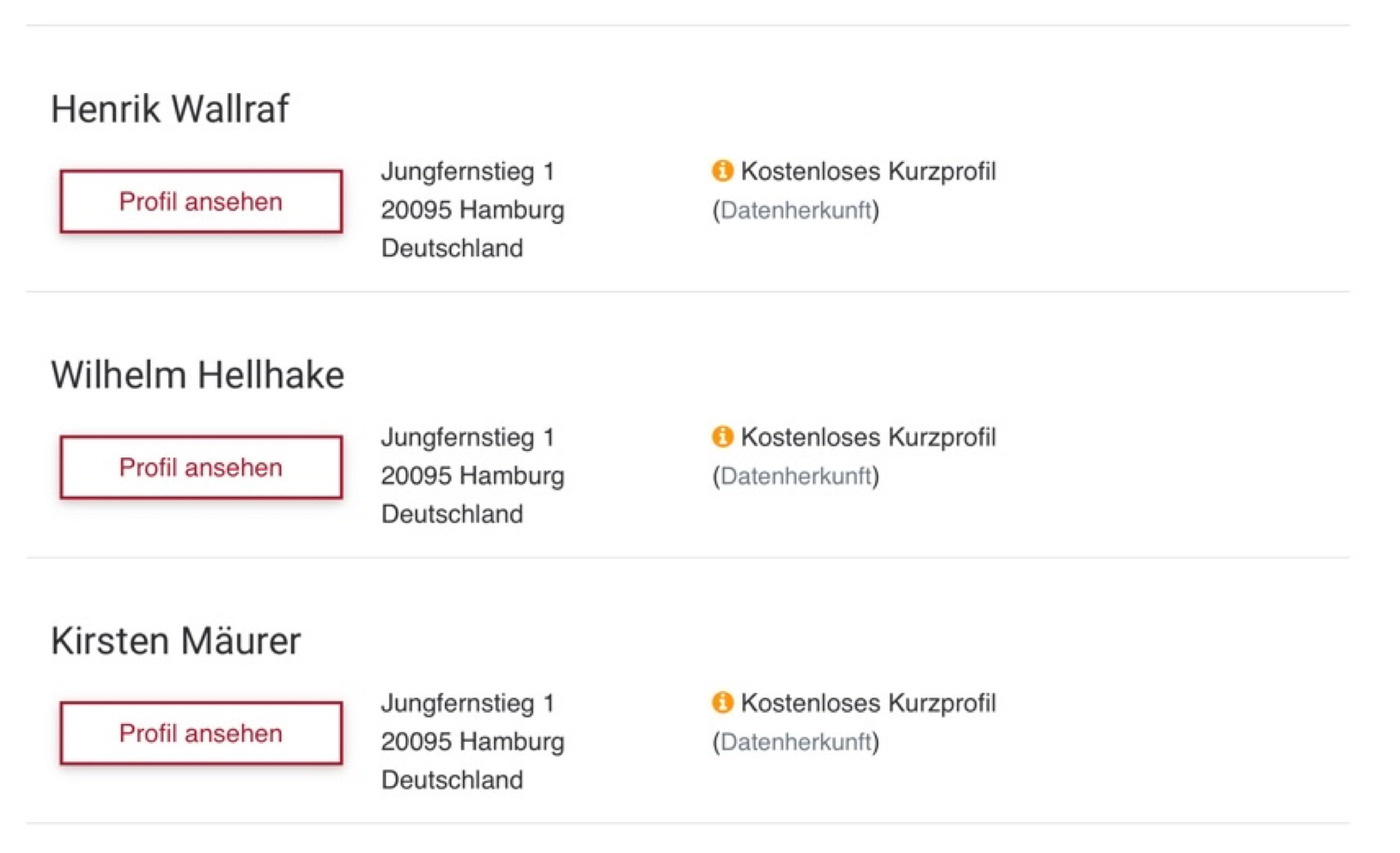The width and height of the screenshot is (1400, 853).
Task: Click 20095 Hamburg line under Henrik Wallraf
Action: pos(473,210)
